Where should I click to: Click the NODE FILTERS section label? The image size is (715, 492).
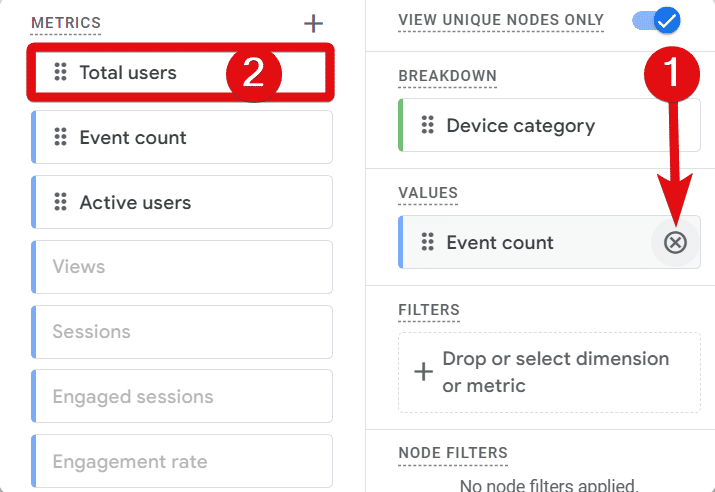point(453,453)
